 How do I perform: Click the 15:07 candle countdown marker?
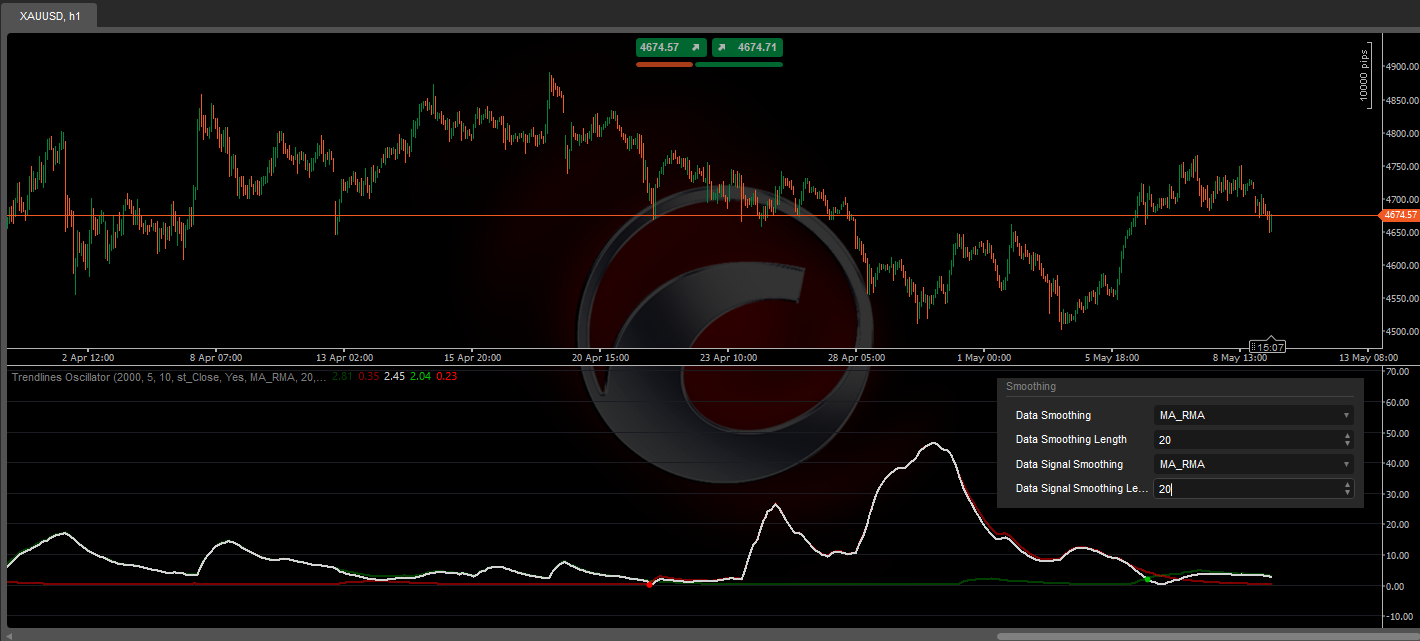(x=1268, y=347)
